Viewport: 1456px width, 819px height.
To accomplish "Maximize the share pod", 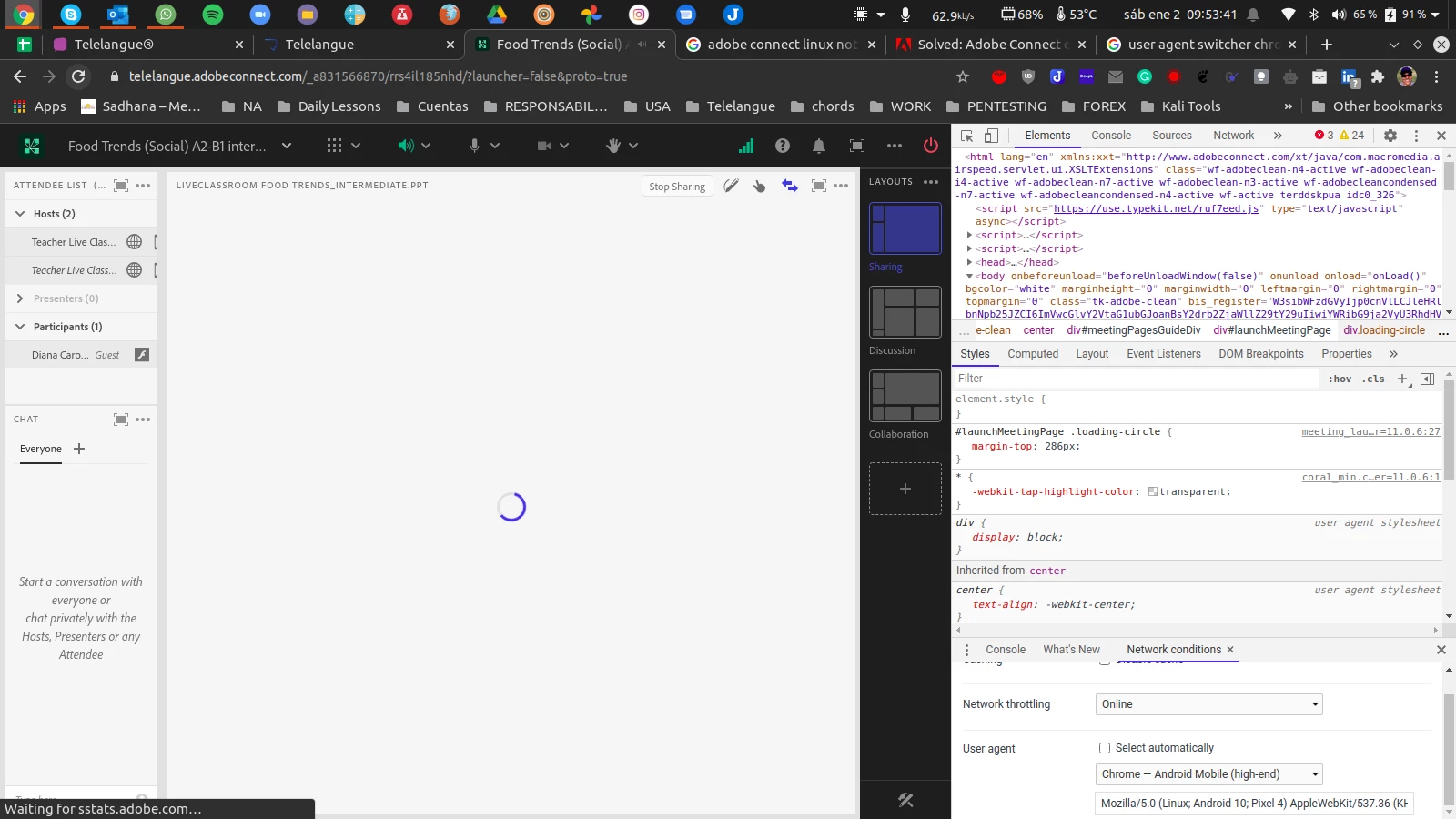I will tap(819, 186).
